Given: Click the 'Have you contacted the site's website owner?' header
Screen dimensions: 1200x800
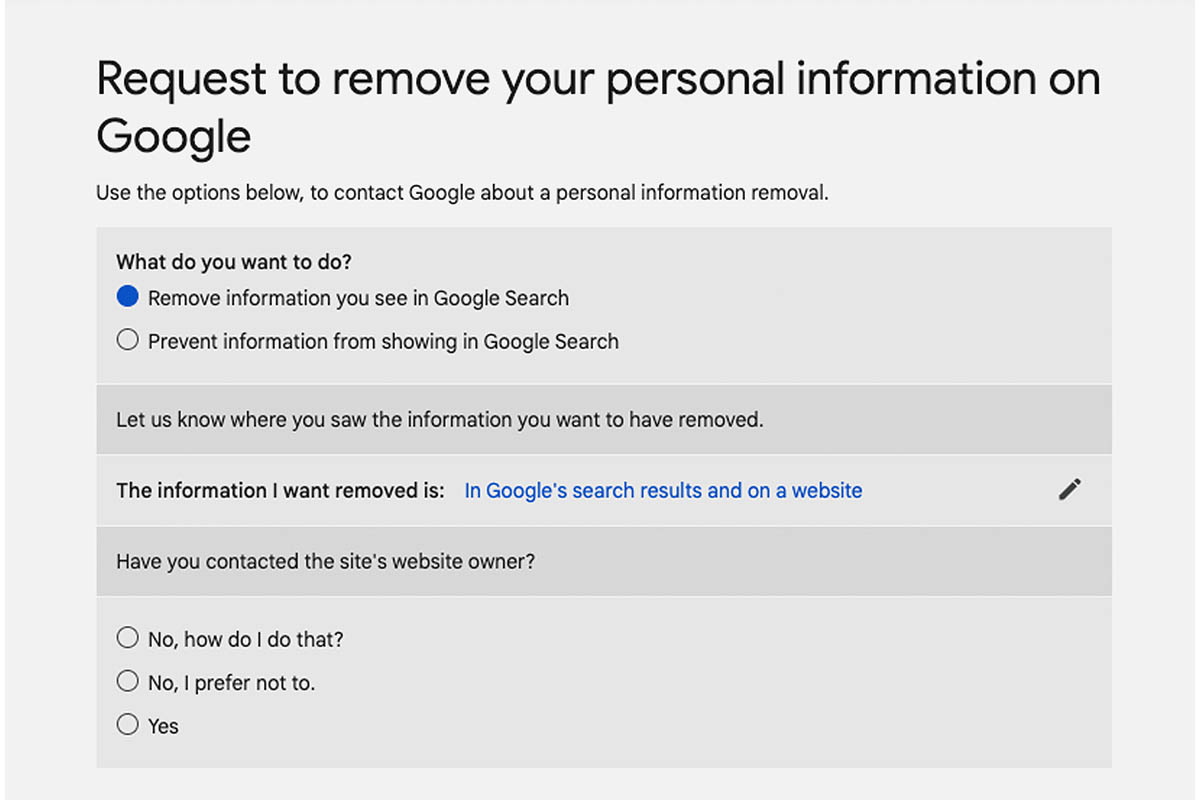Looking at the screenshot, I should pos(325,562).
